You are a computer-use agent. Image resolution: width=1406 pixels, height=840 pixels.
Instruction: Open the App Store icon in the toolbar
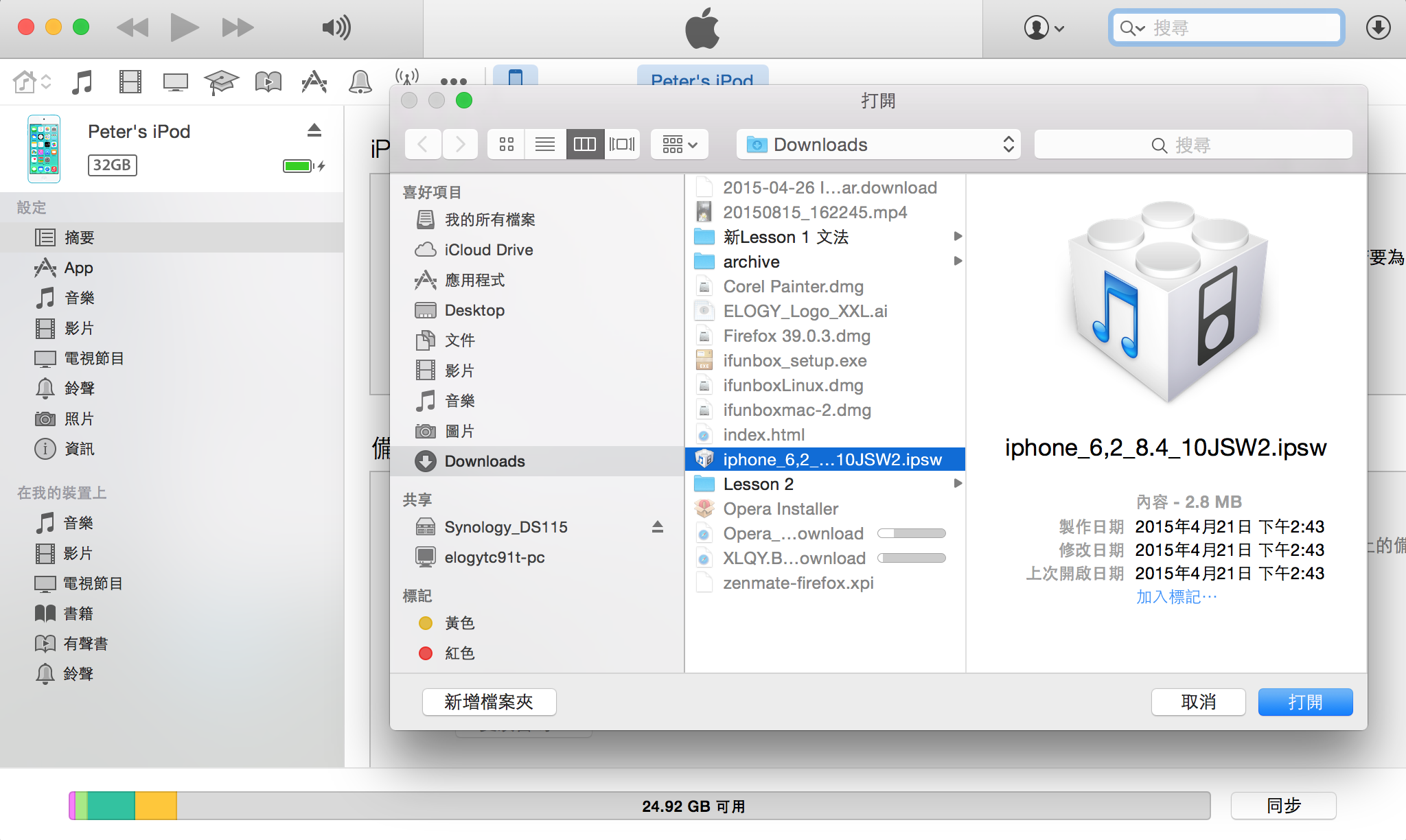pos(314,82)
